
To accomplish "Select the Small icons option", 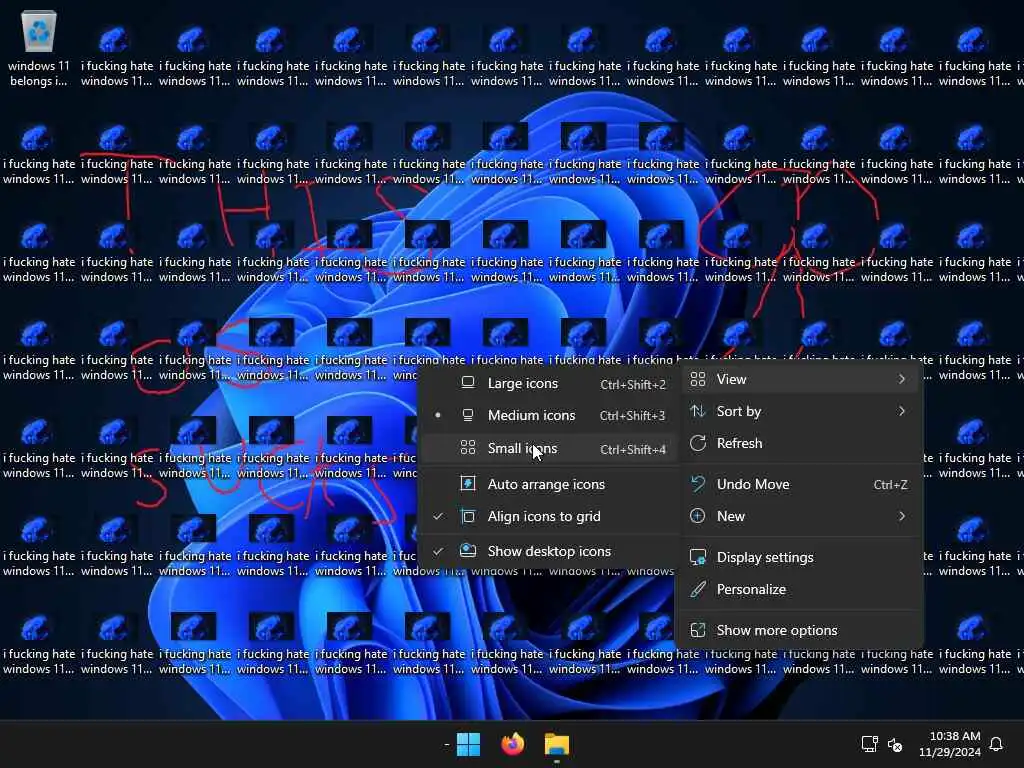I will pos(549,448).
